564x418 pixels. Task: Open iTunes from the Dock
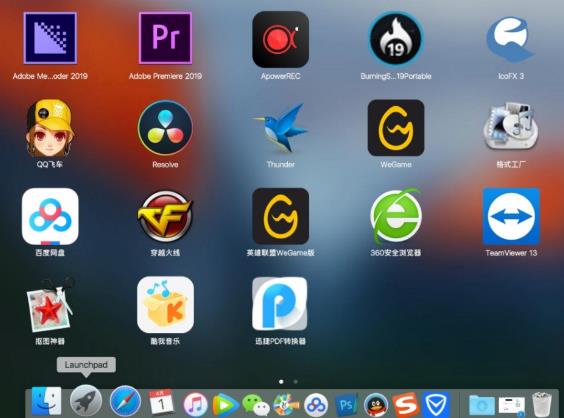pos(195,404)
